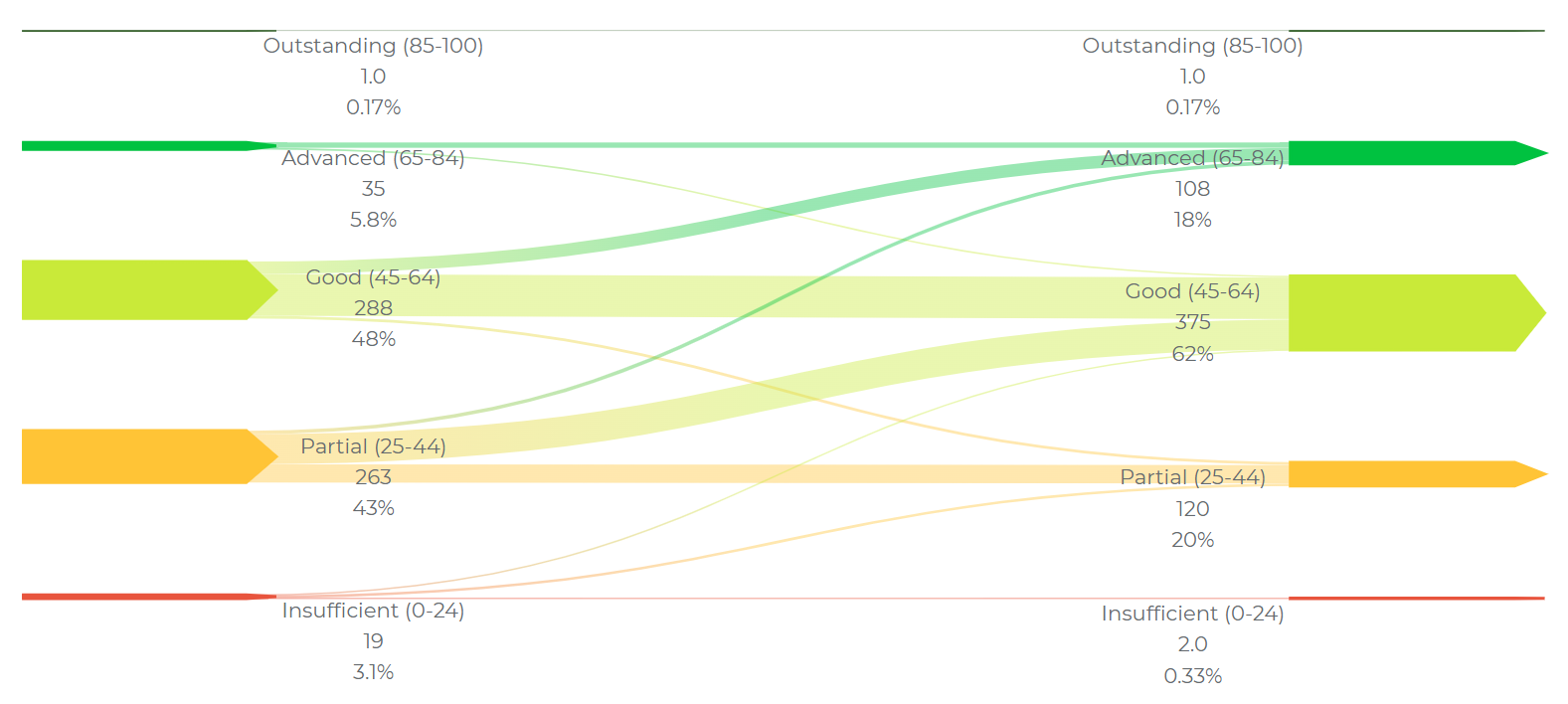Select the right orange Partial (25-44) node
This screenshot has height=704, width=1568.
tap(1402, 474)
